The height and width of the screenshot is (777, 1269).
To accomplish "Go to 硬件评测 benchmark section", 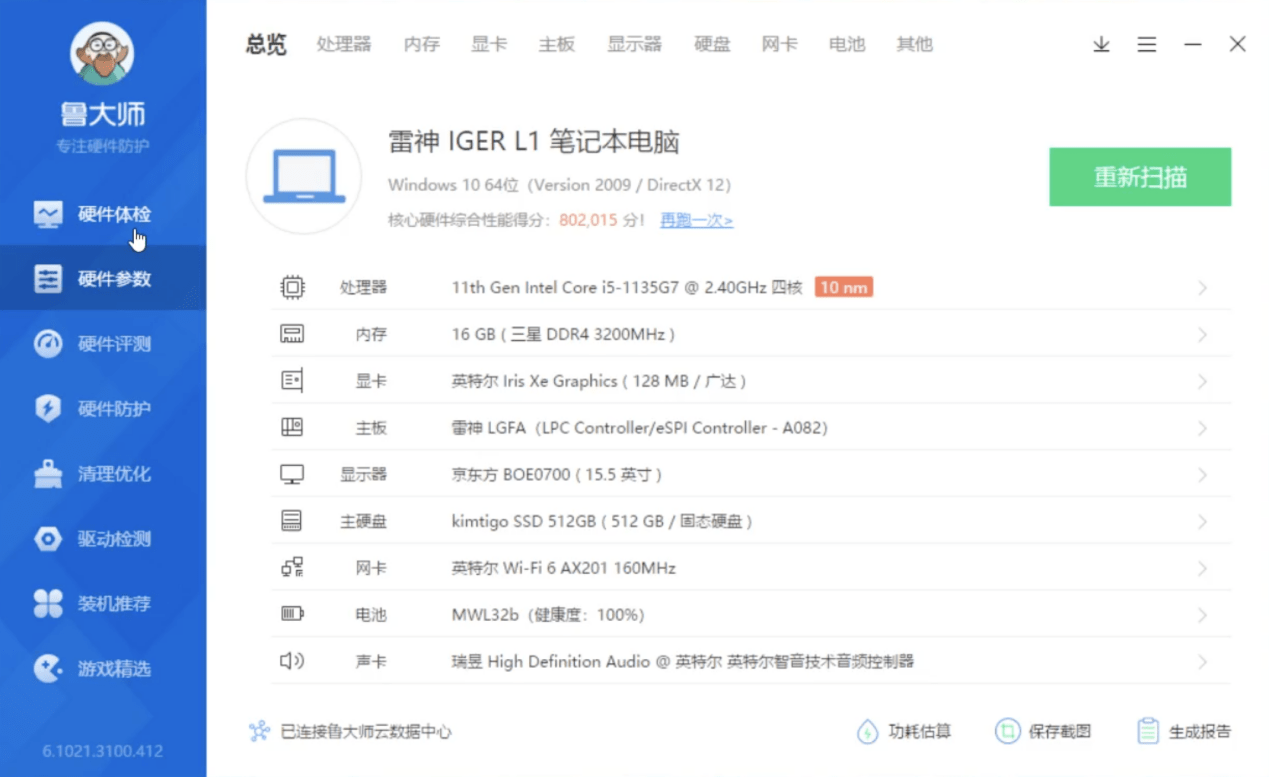I will (103, 344).
